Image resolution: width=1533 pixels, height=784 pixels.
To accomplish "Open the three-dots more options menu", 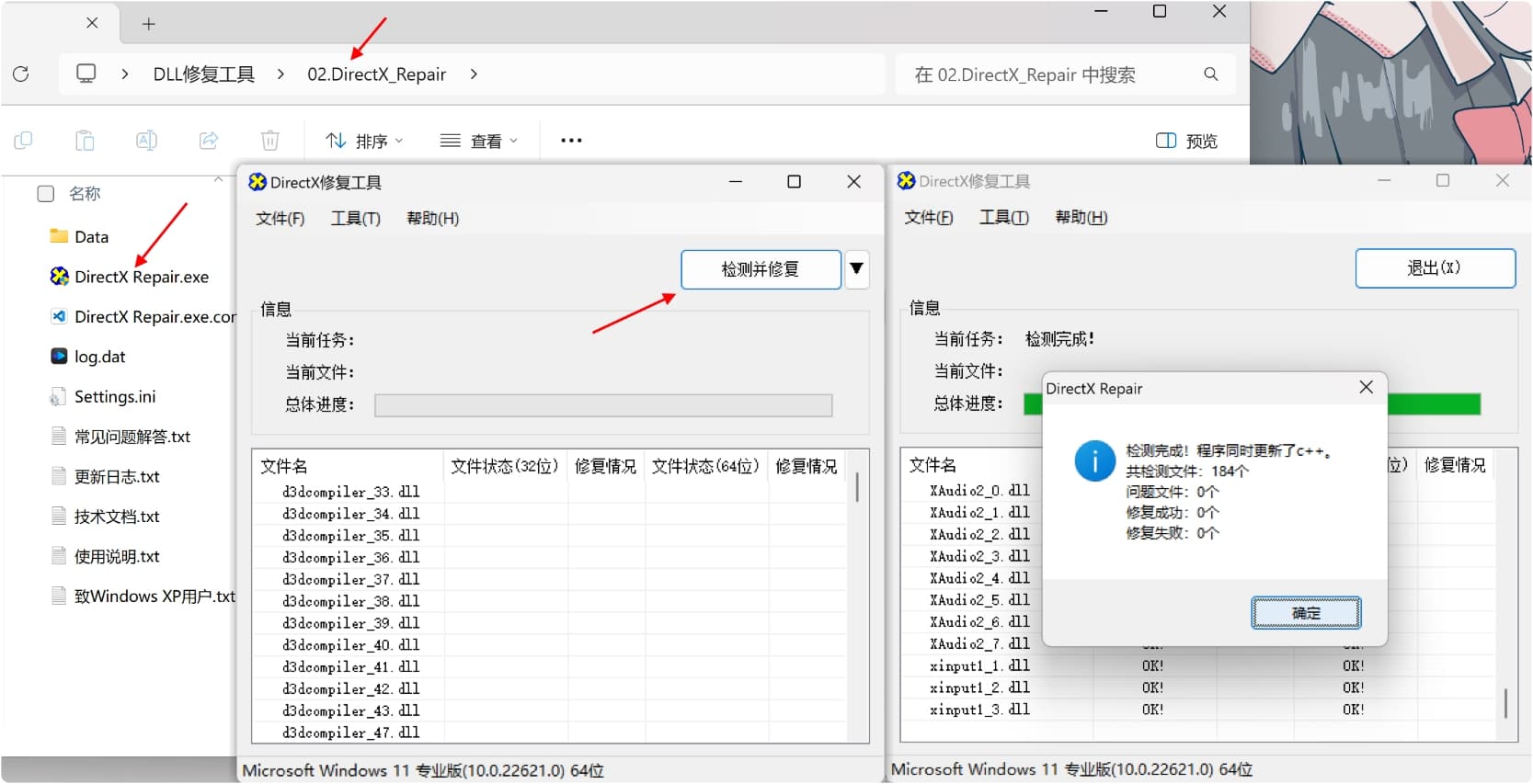I will 571,141.
